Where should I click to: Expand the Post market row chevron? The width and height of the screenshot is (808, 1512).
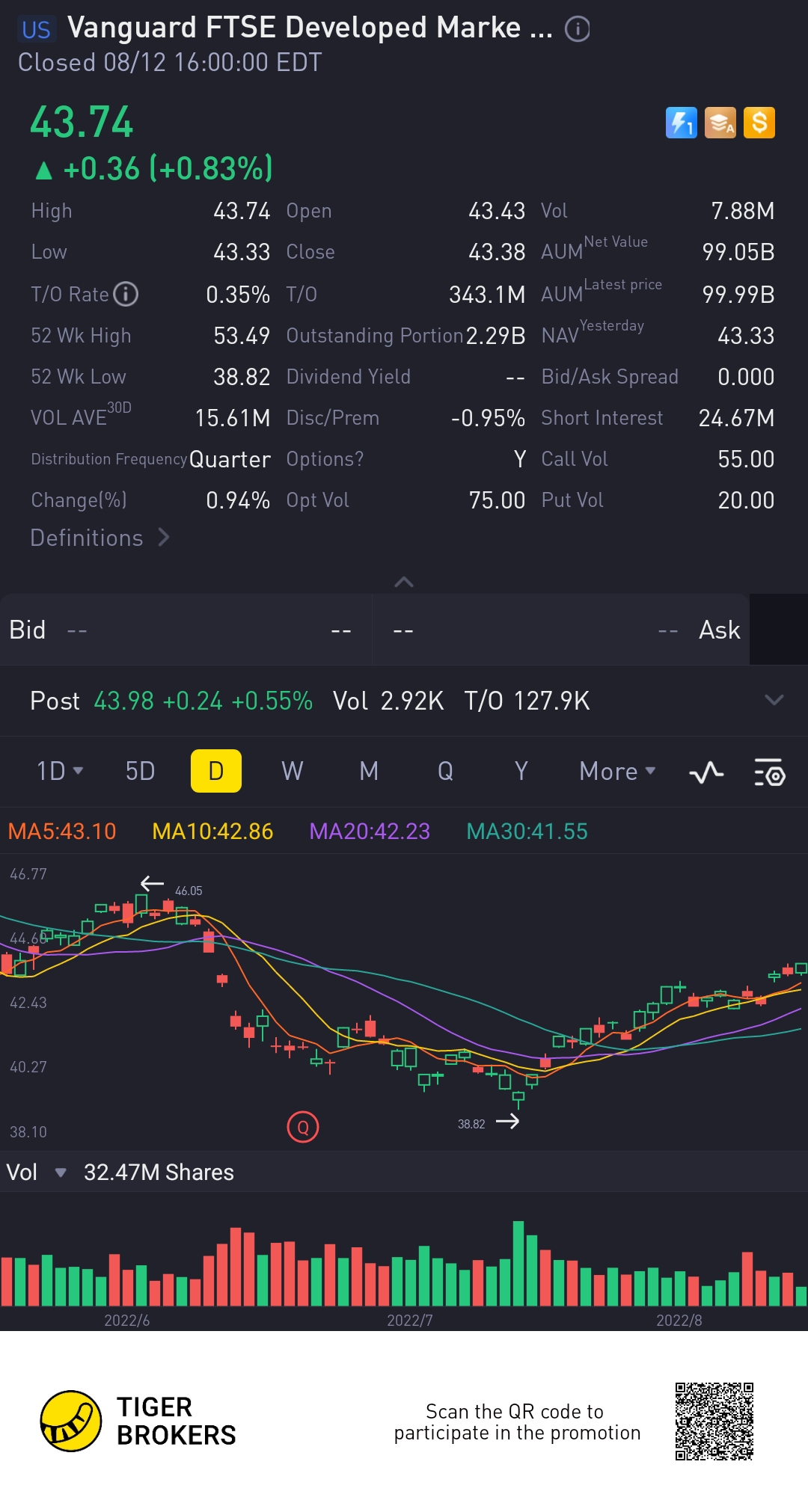click(774, 700)
